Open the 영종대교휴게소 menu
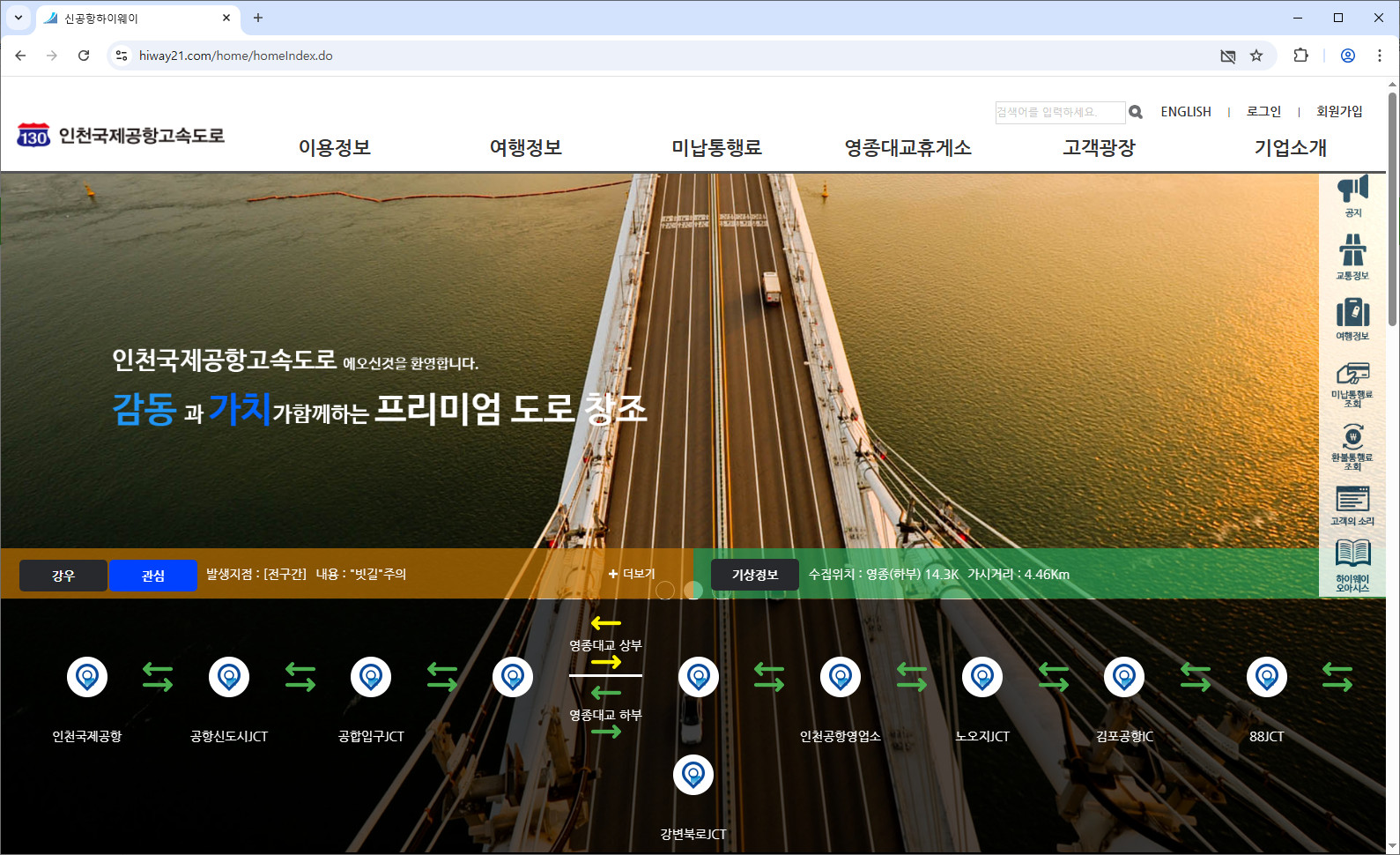The height and width of the screenshot is (855, 1400). pos(908,147)
